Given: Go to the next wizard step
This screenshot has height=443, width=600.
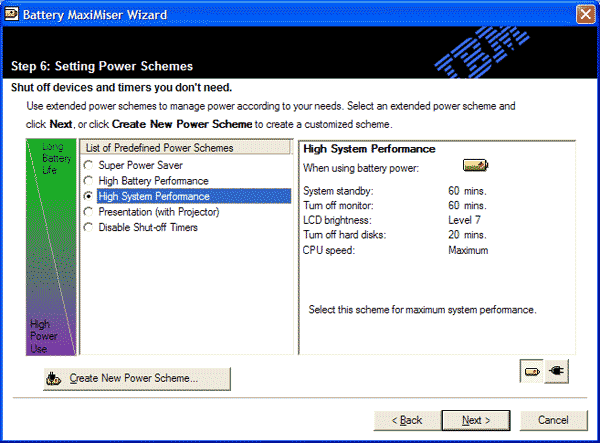Looking at the screenshot, I should point(476,420).
